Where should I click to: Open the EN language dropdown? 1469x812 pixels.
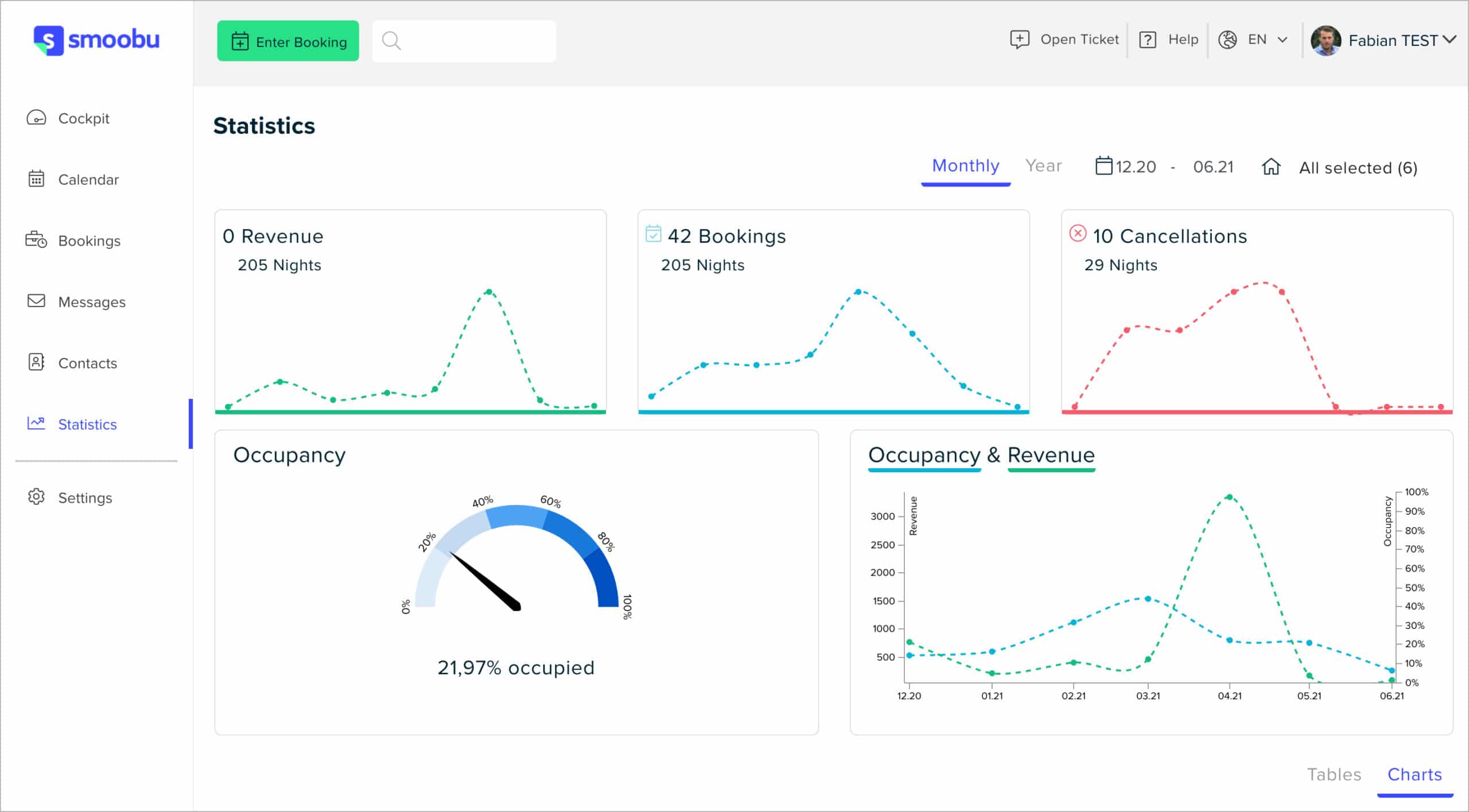1252,40
